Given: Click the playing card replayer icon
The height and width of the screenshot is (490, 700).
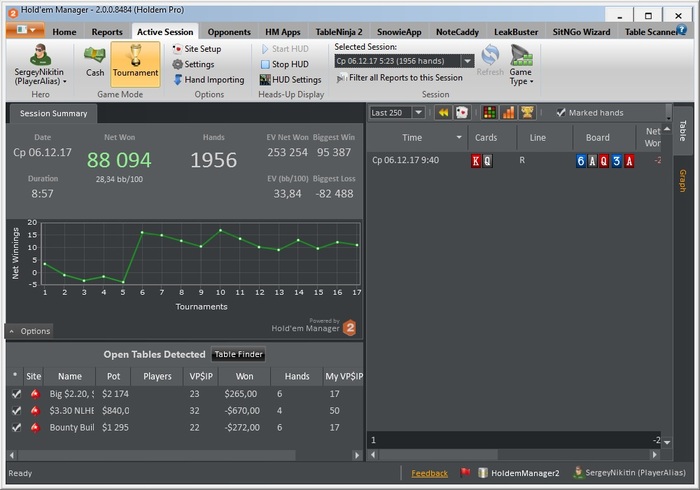Looking at the screenshot, I should pos(462,112).
